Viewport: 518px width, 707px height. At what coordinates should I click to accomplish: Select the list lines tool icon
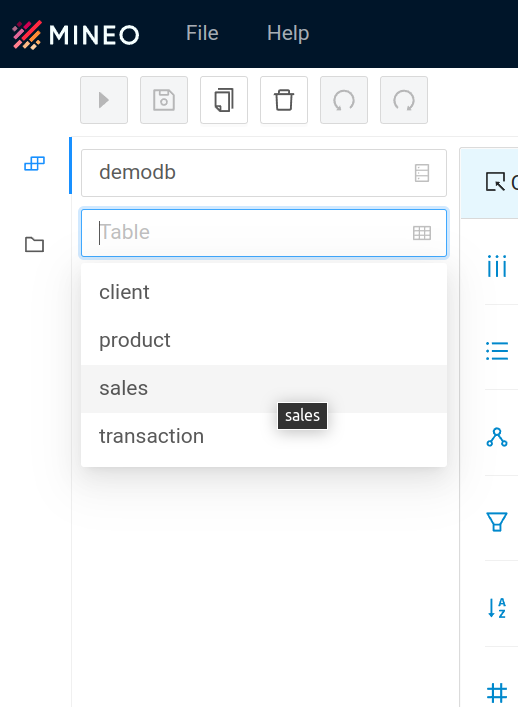pos(497,351)
